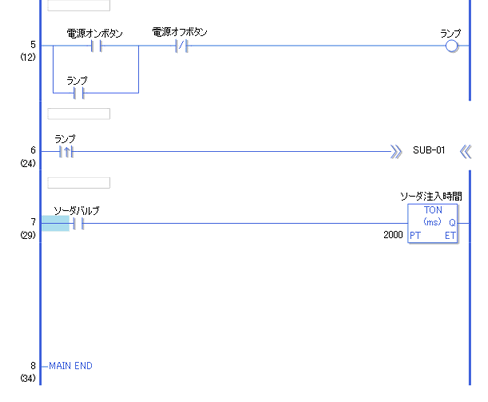Screen dimensions: 488x402
Task: Click the empty comment box above rung 5
Action: (79, 5)
